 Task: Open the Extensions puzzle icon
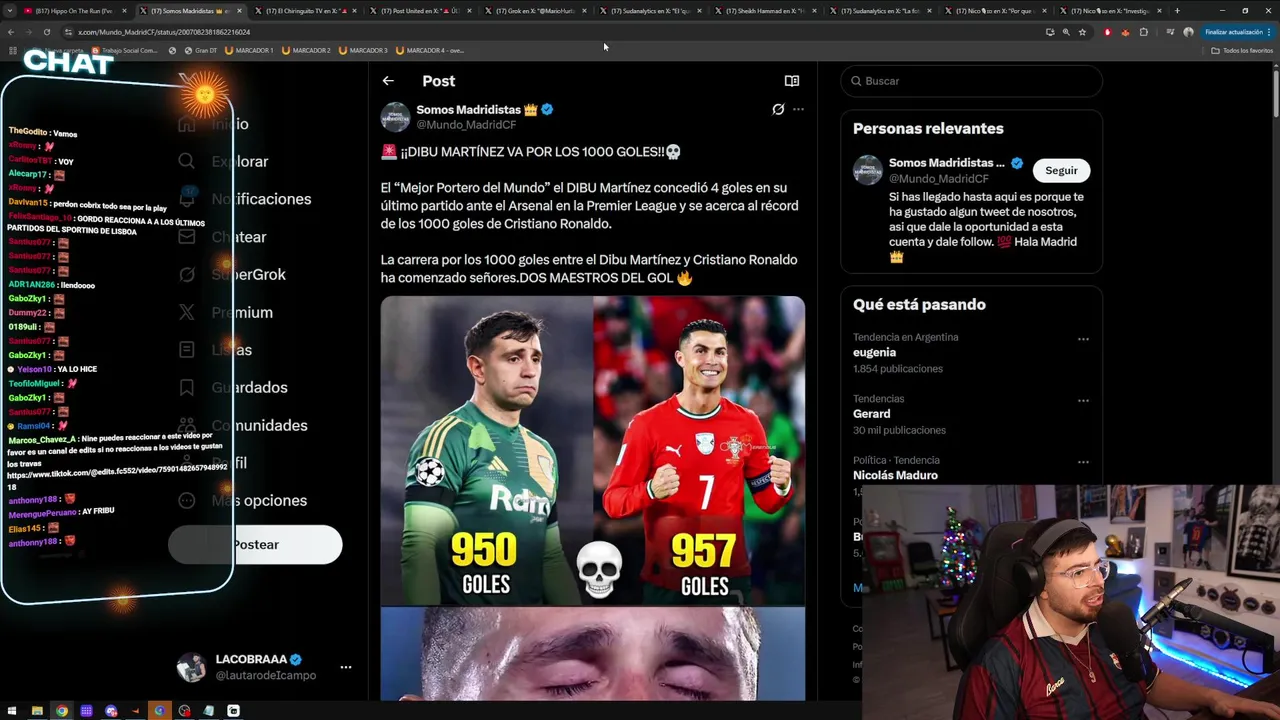tap(1143, 32)
